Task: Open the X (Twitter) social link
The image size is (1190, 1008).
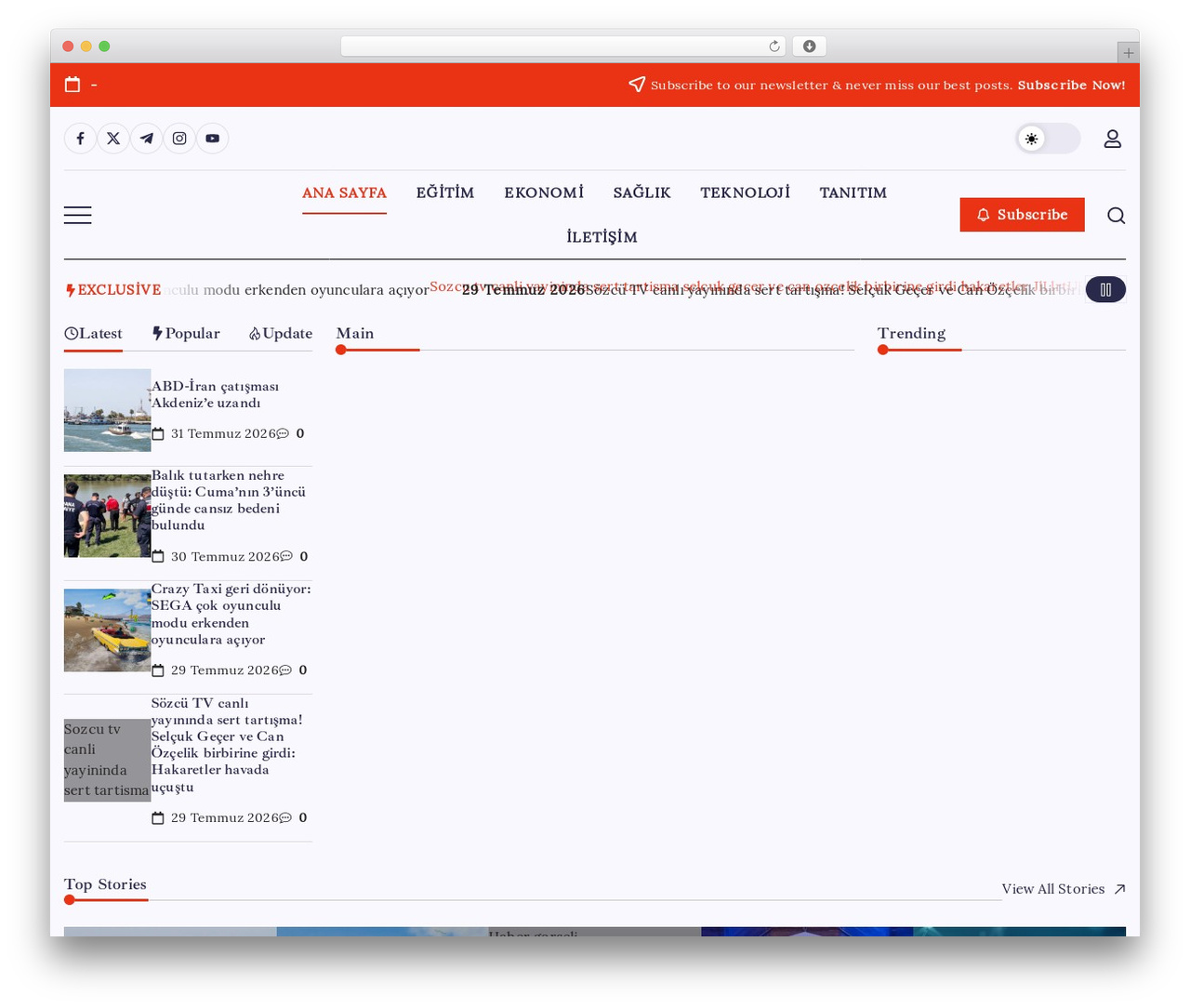Action: click(113, 139)
